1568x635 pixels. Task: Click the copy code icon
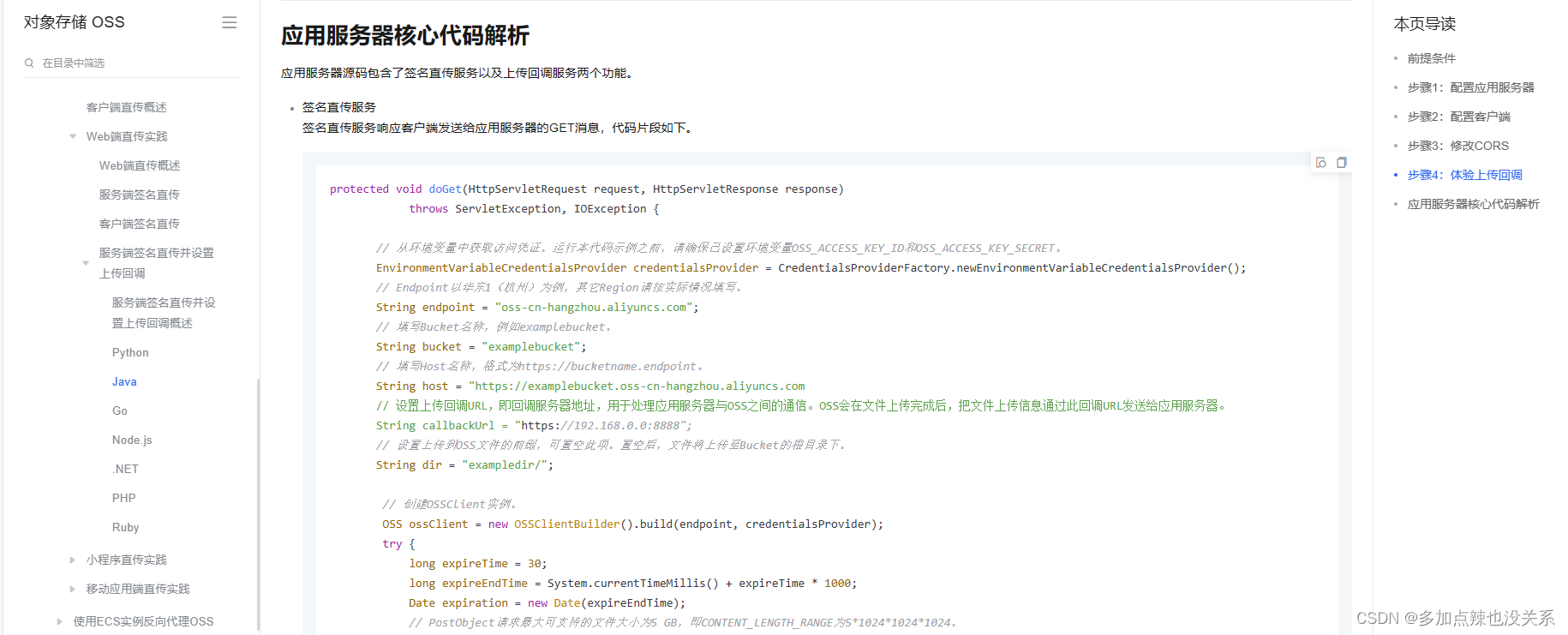[x=1342, y=162]
